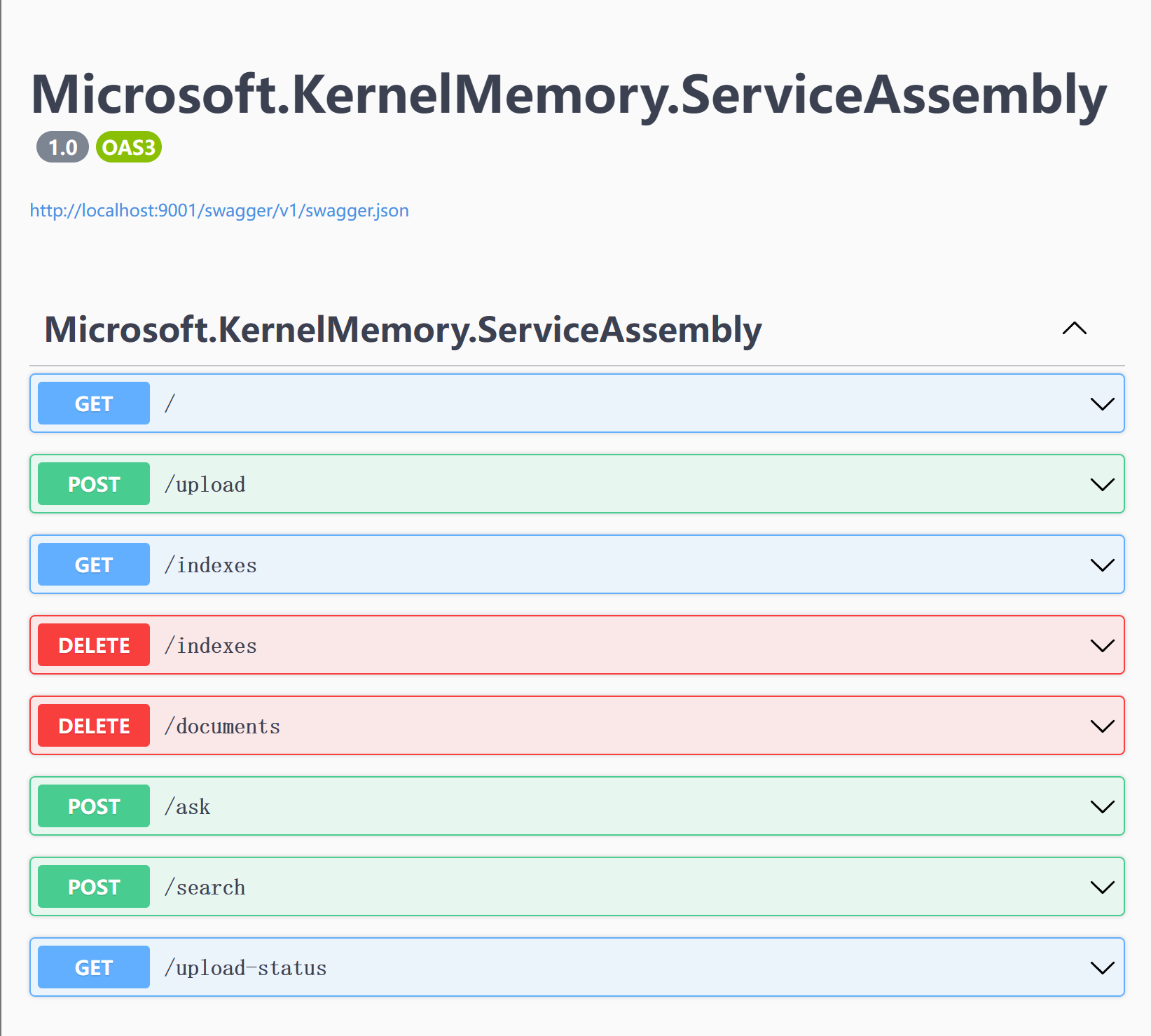Screen dimensions: 1151x1036
Task: Expand the POST /upload chevron
Action: click(1102, 485)
